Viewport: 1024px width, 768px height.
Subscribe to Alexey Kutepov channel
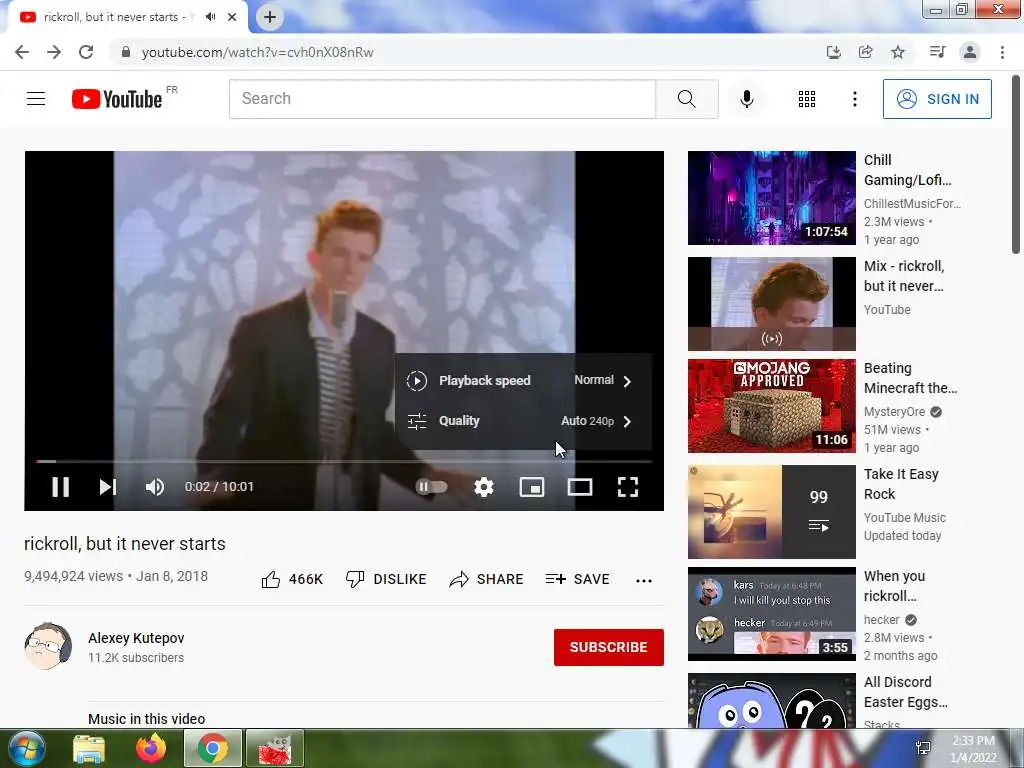point(609,647)
